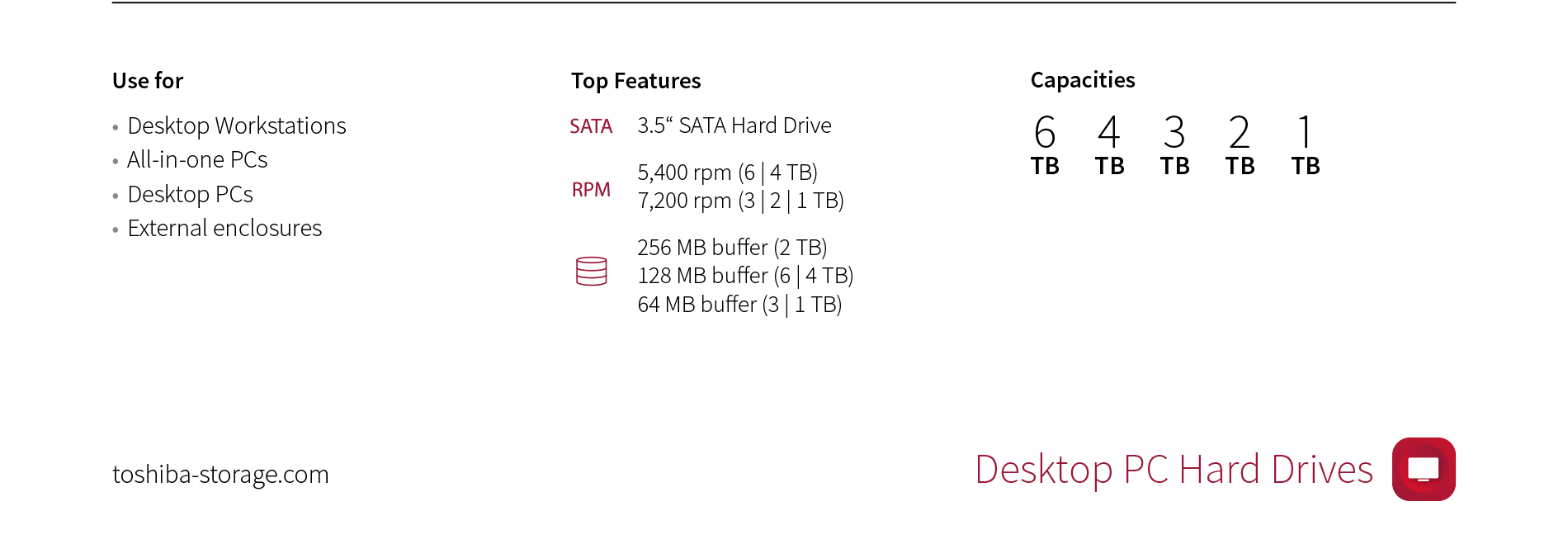
Task: Click the buffer database cylinder icon
Action: pyautogui.click(x=591, y=272)
